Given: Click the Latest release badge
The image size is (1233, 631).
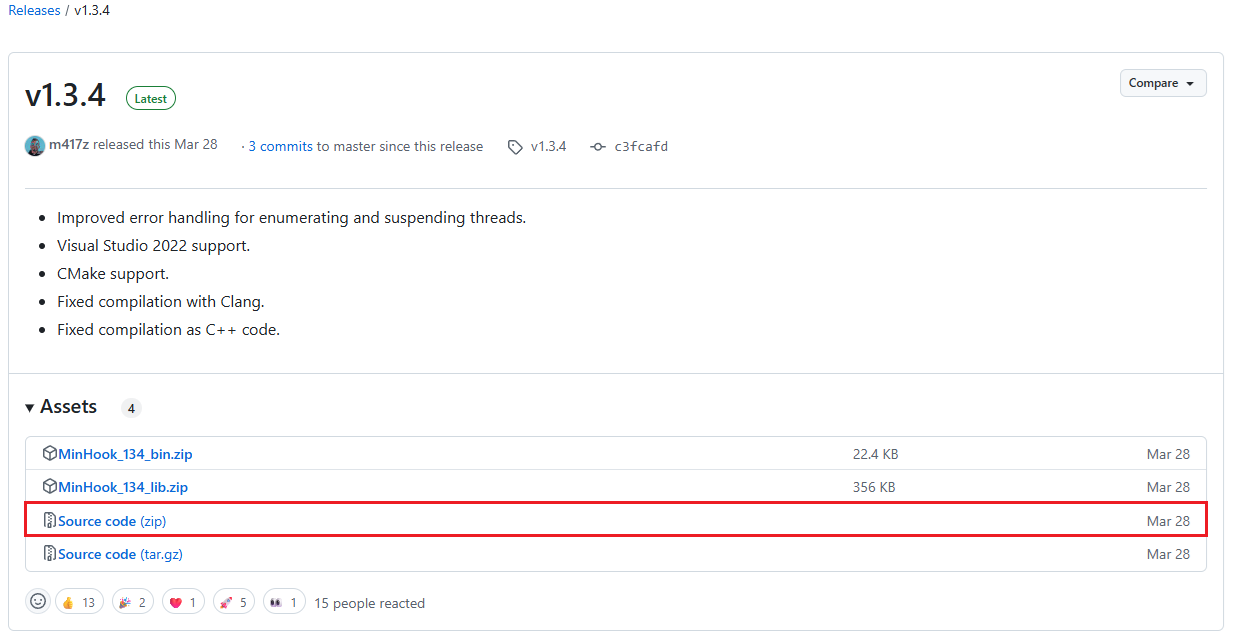Looking at the screenshot, I should tap(151, 98).
